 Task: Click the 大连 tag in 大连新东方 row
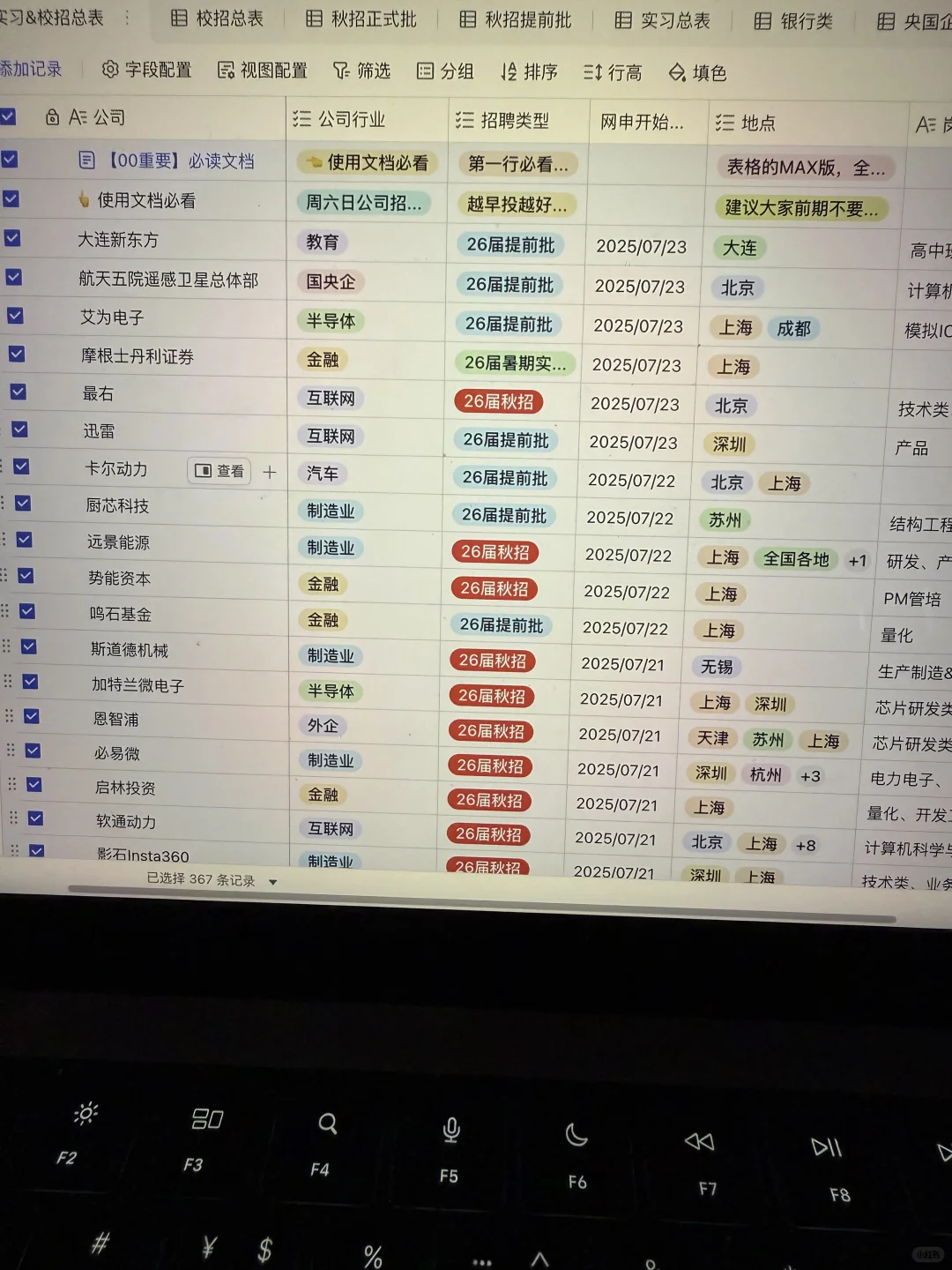(x=740, y=249)
